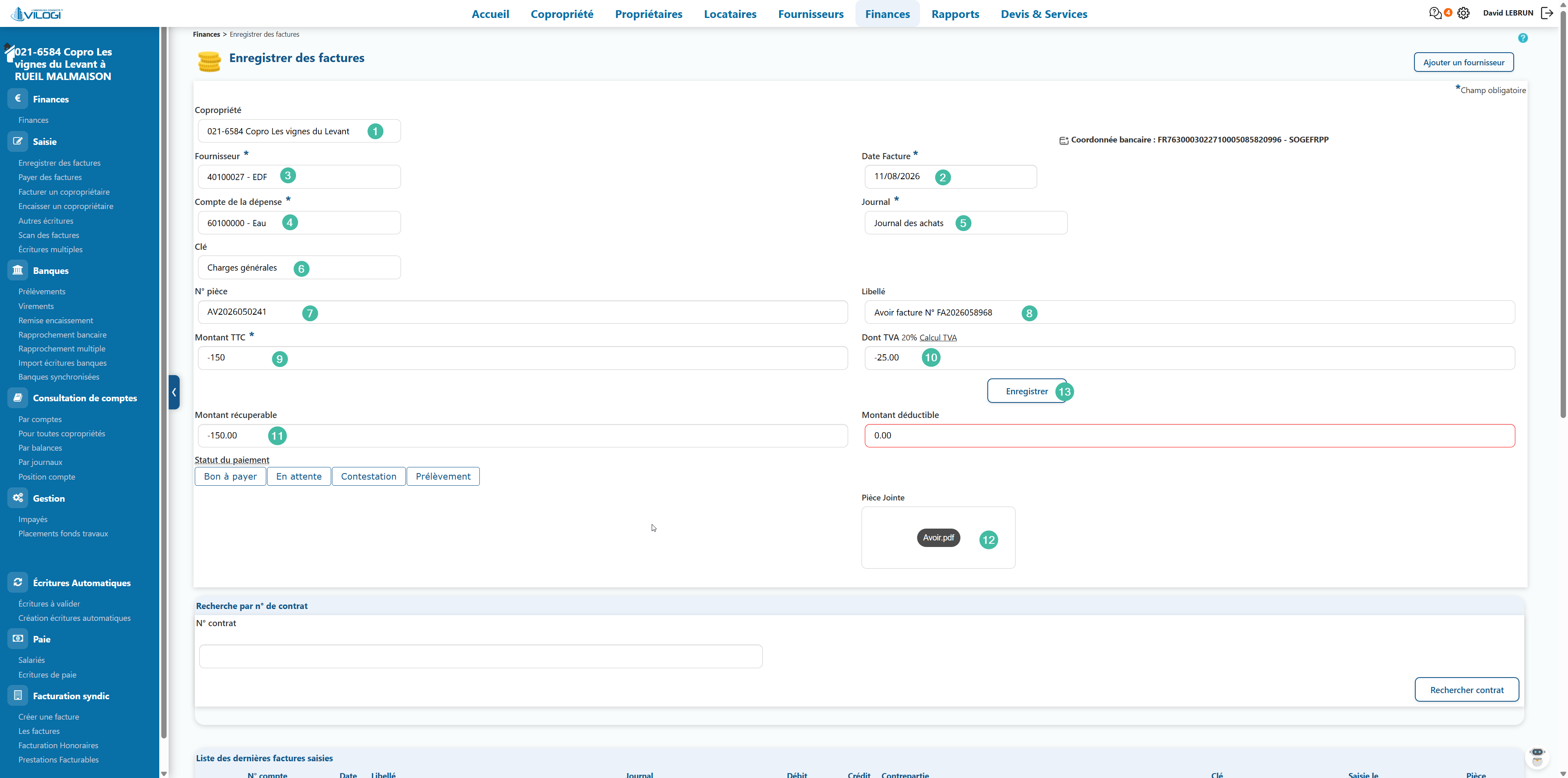The width and height of the screenshot is (1568, 778).
Task: Click the Paie money sidebar icon
Action: point(18,639)
